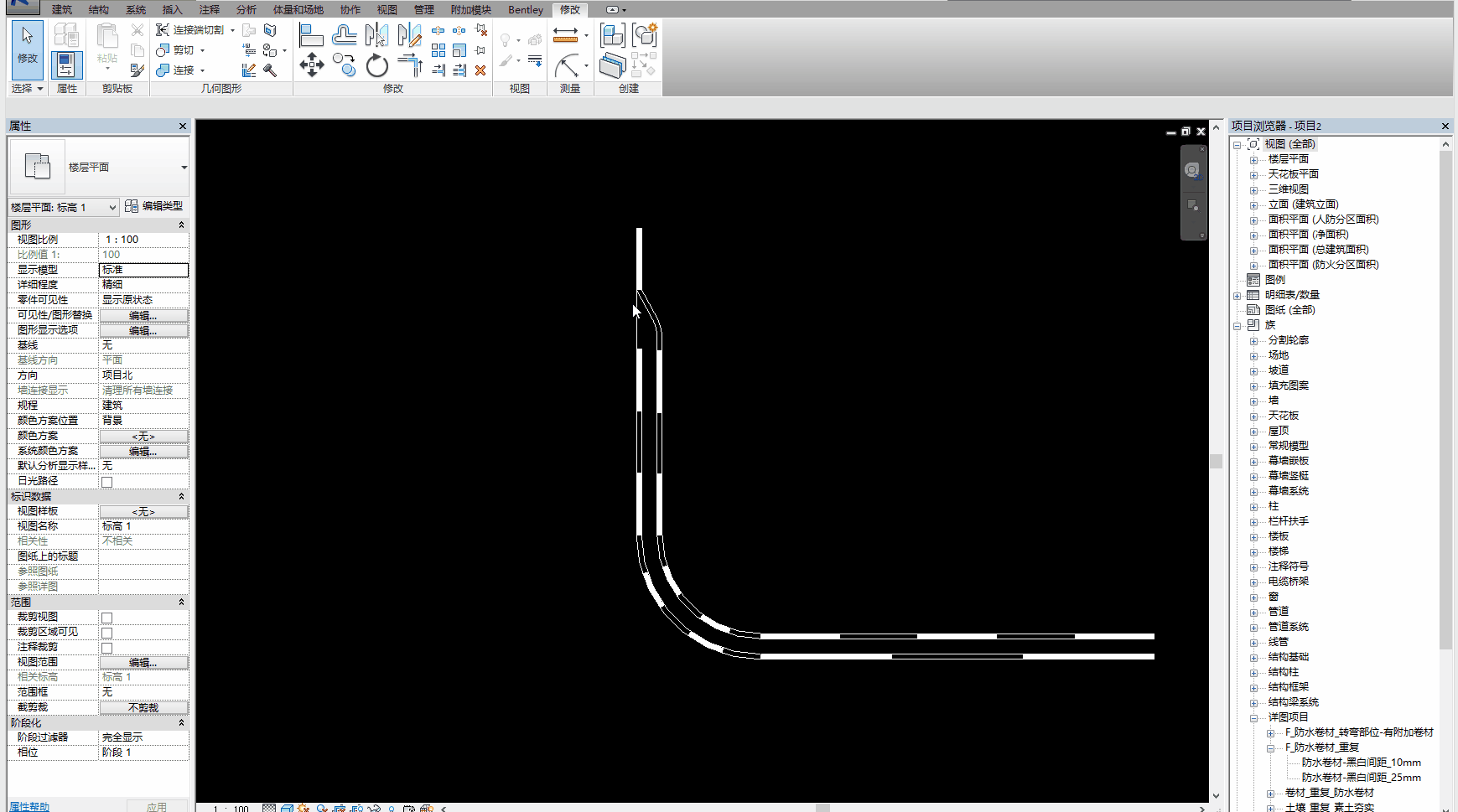Open the 管理 ribbon tab
This screenshot has width=1458, height=812.
point(423,10)
